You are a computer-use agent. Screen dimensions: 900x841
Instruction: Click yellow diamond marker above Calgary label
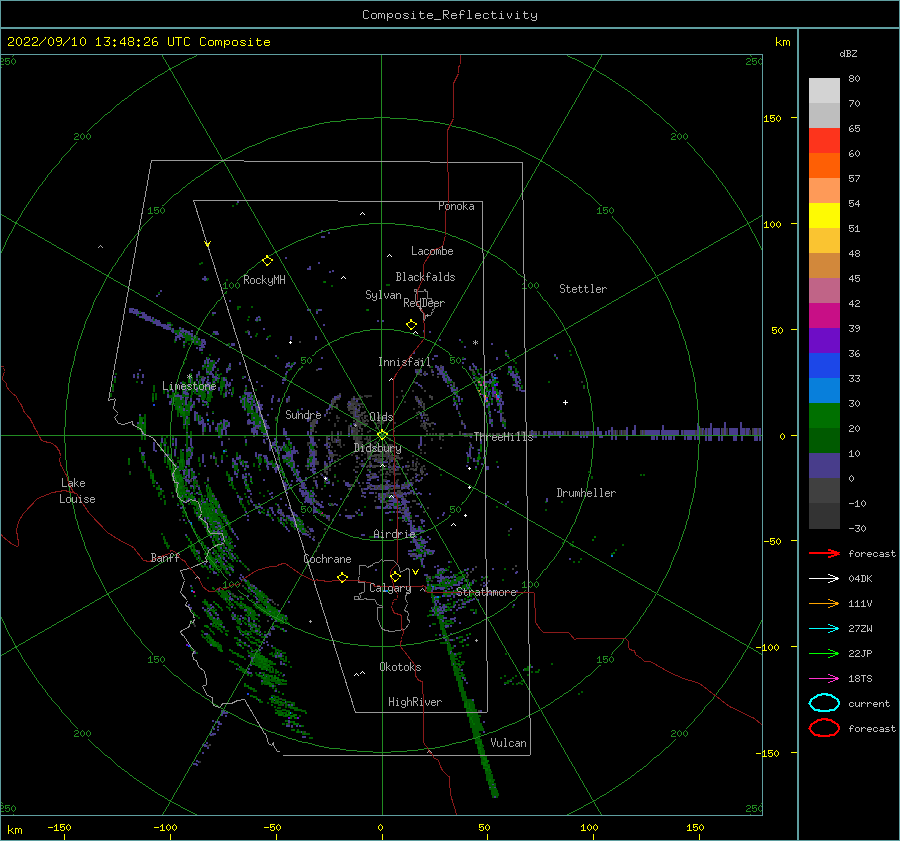(x=395, y=576)
